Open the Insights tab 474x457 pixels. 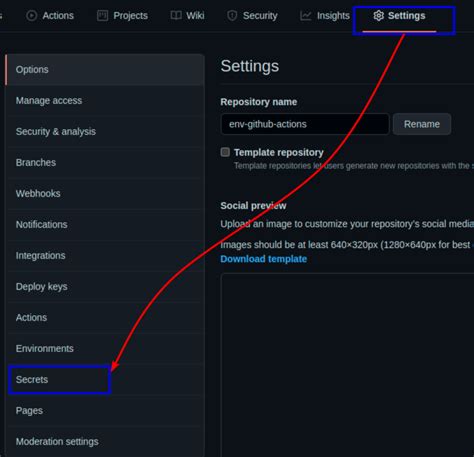(x=325, y=16)
